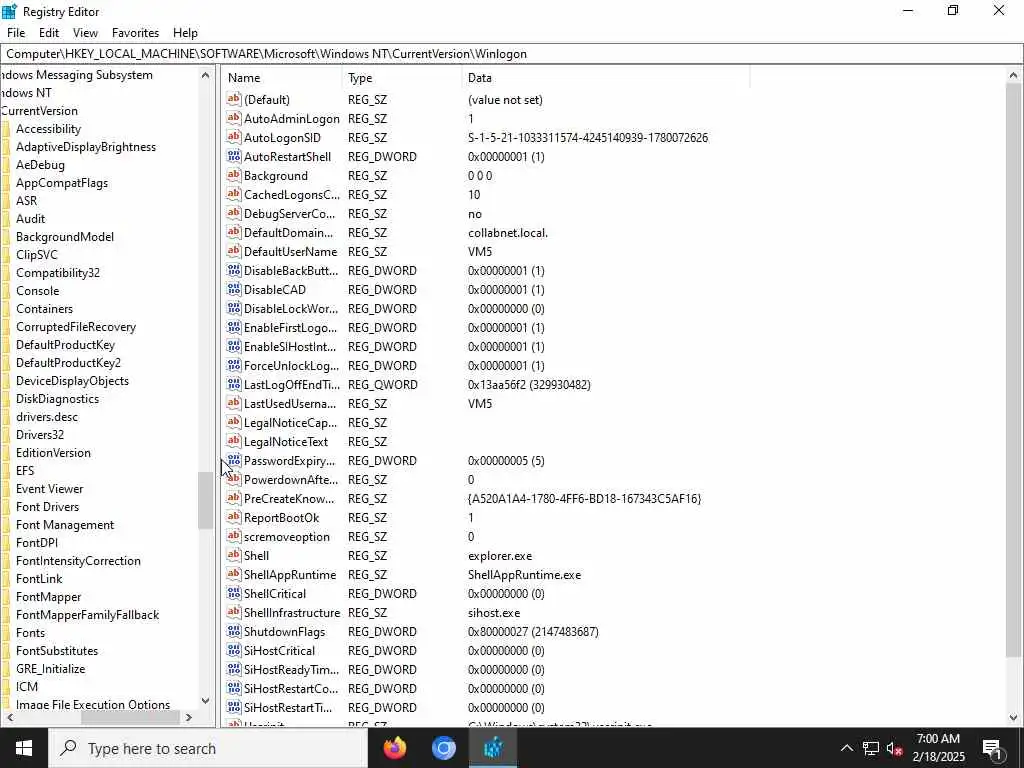Click the folder icon for Accessibility key

coord(6,129)
